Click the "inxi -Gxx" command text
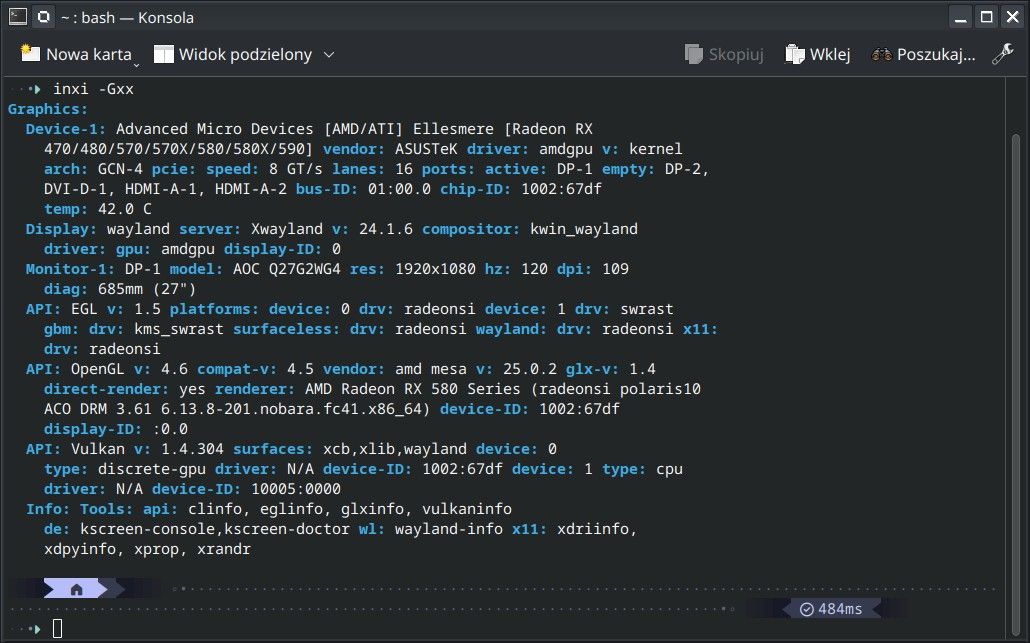1030x643 pixels. tap(93, 89)
